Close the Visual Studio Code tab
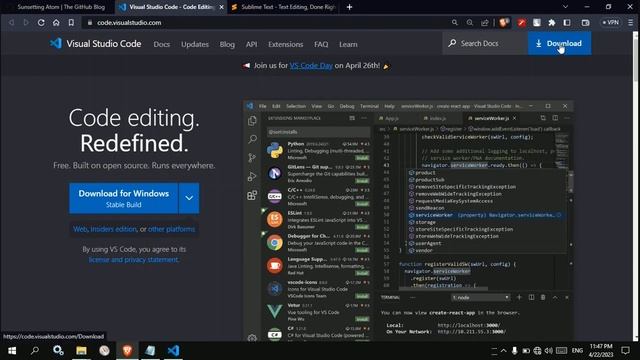The image size is (640, 360). [221, 7]
